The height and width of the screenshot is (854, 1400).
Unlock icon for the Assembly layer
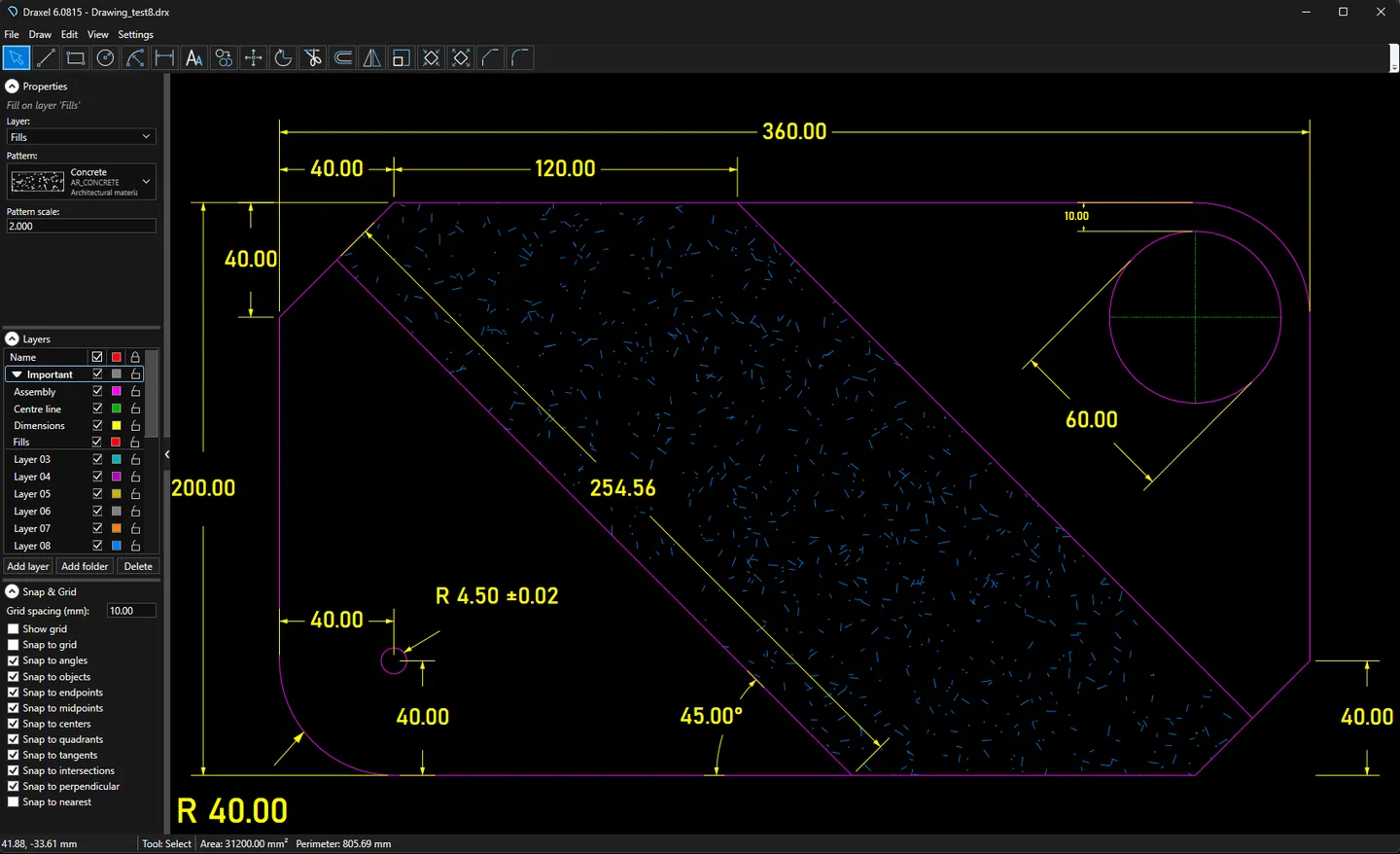135,392
